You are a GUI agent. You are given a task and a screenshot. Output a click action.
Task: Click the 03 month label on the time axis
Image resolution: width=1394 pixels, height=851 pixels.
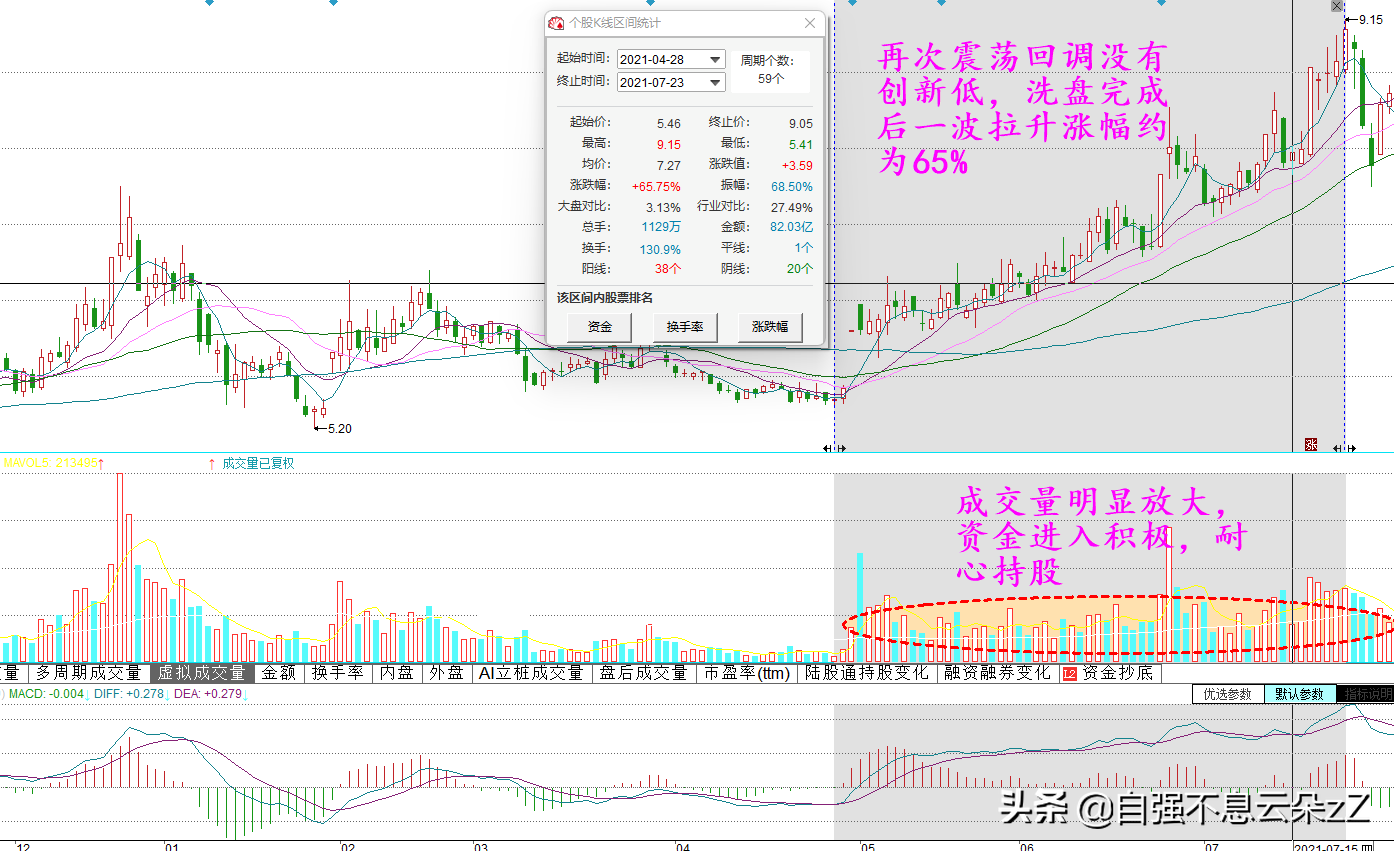[x=480, y=846]
